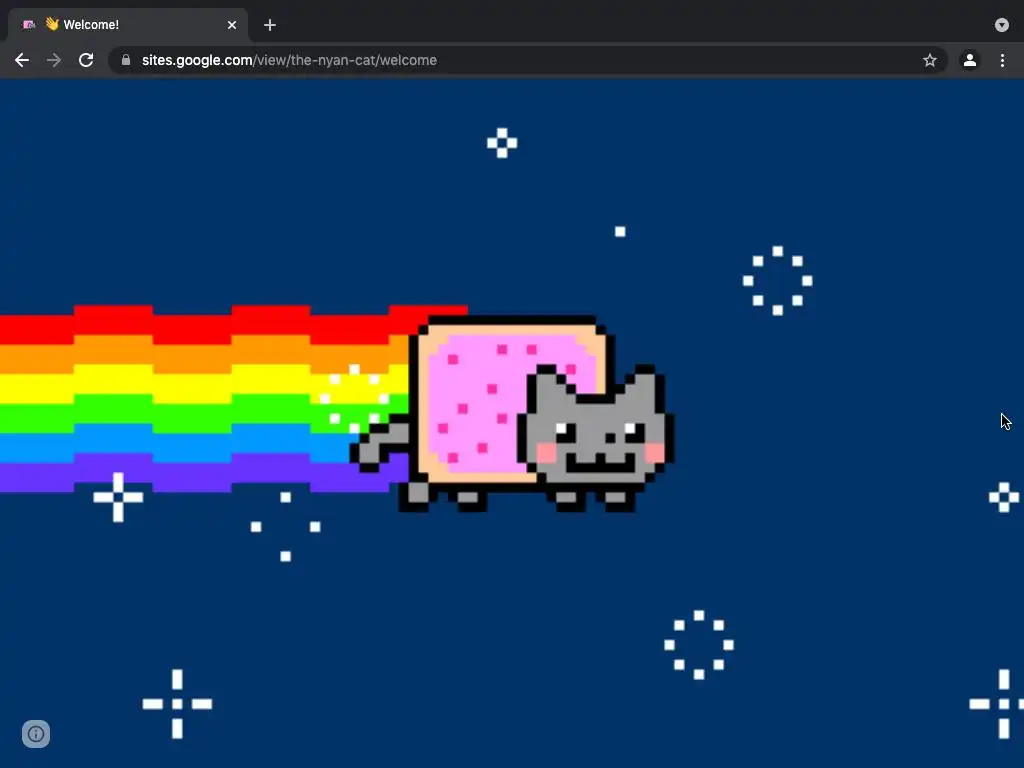The image size is (1024, 768).
Task: Open the Chrome profile menu
Action: 969,60
